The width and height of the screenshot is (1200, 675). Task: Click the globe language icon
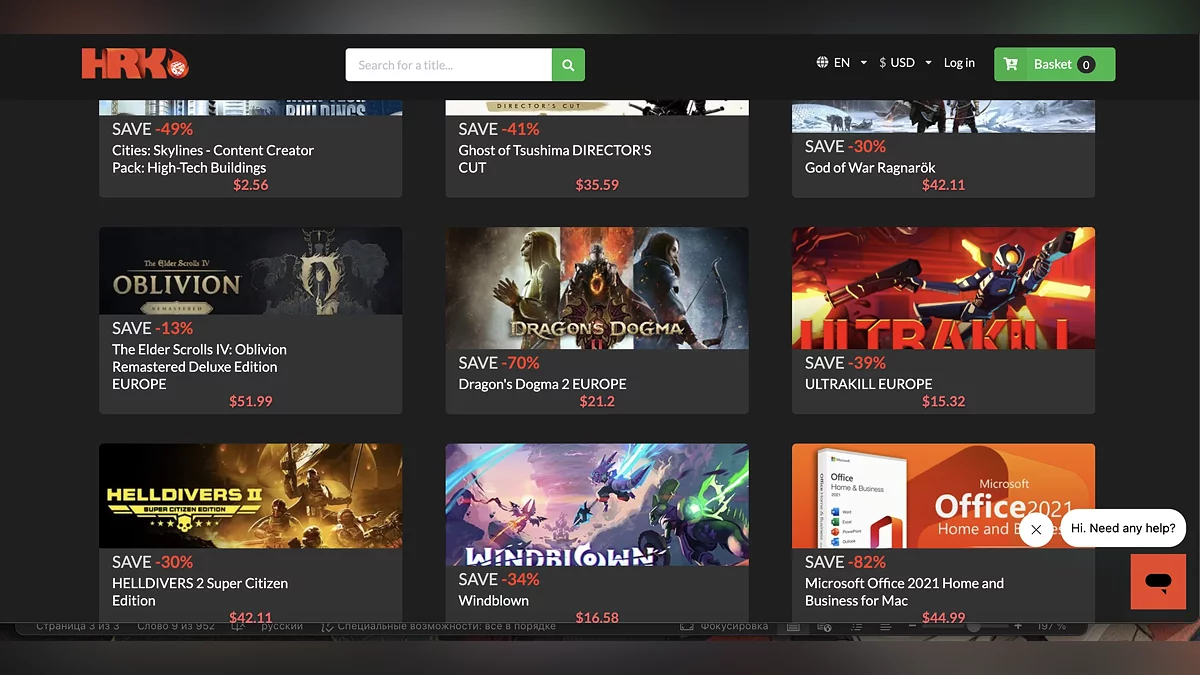[822, 63]
